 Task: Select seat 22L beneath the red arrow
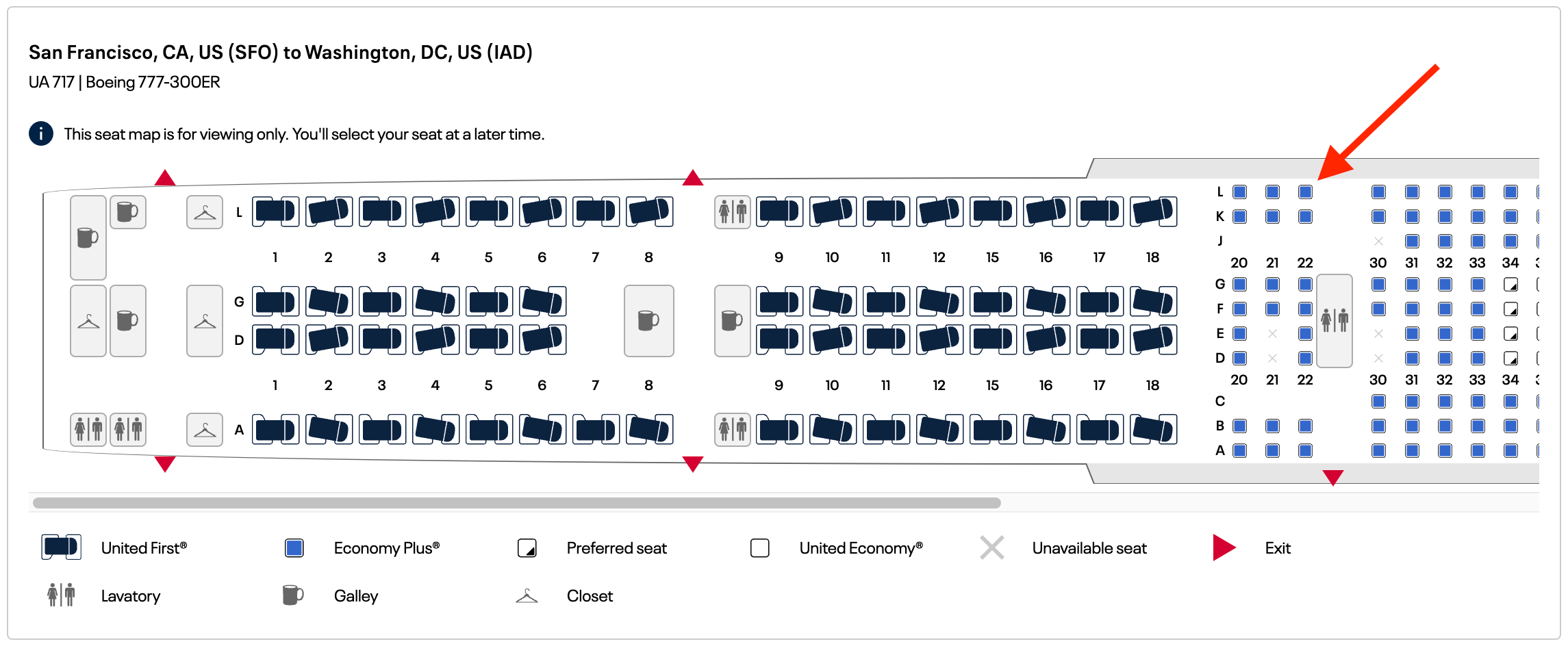1304,192
